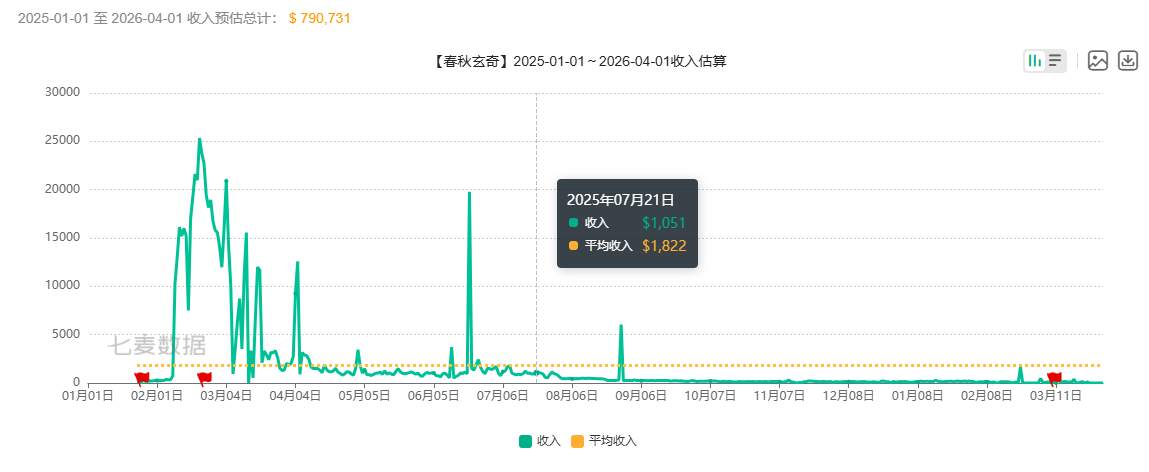Switch to bar chart view icon
Viewport: 1149px width, 472px height.
click(x=1035, y=61)
